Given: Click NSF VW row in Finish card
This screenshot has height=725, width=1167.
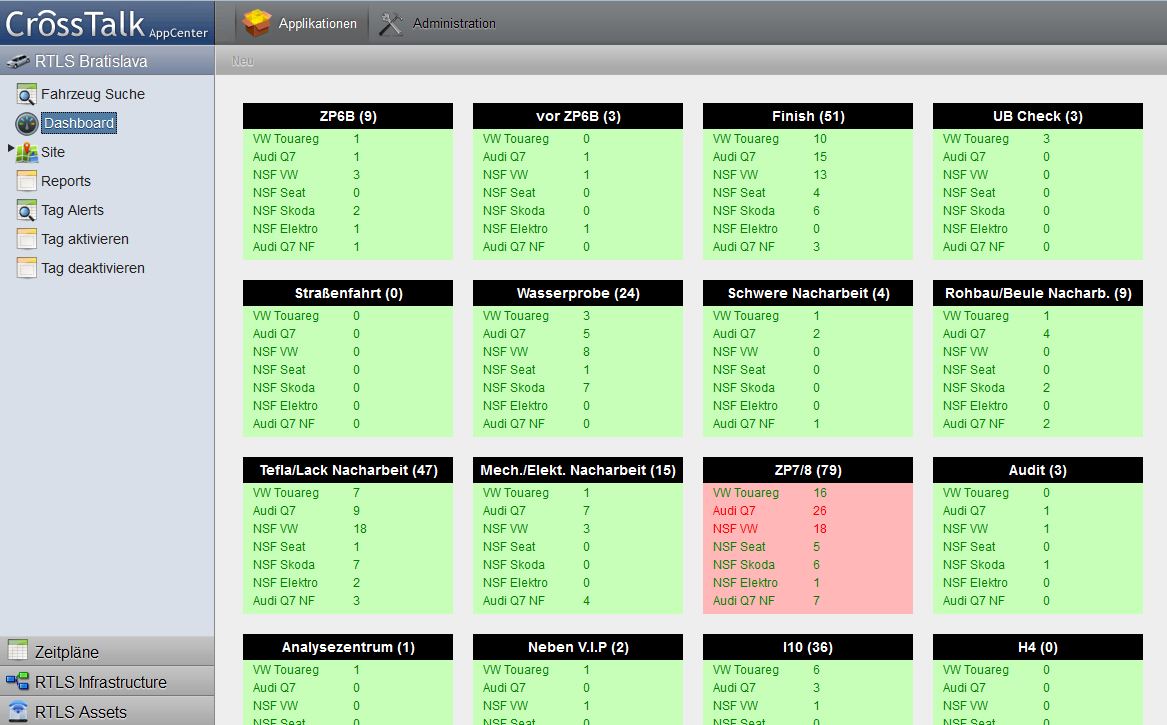Looking at the screenshot, I should 808,174.
